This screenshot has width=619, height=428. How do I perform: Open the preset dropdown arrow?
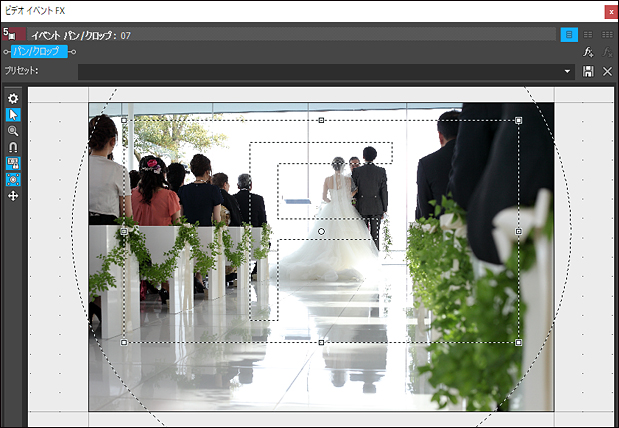567,71
